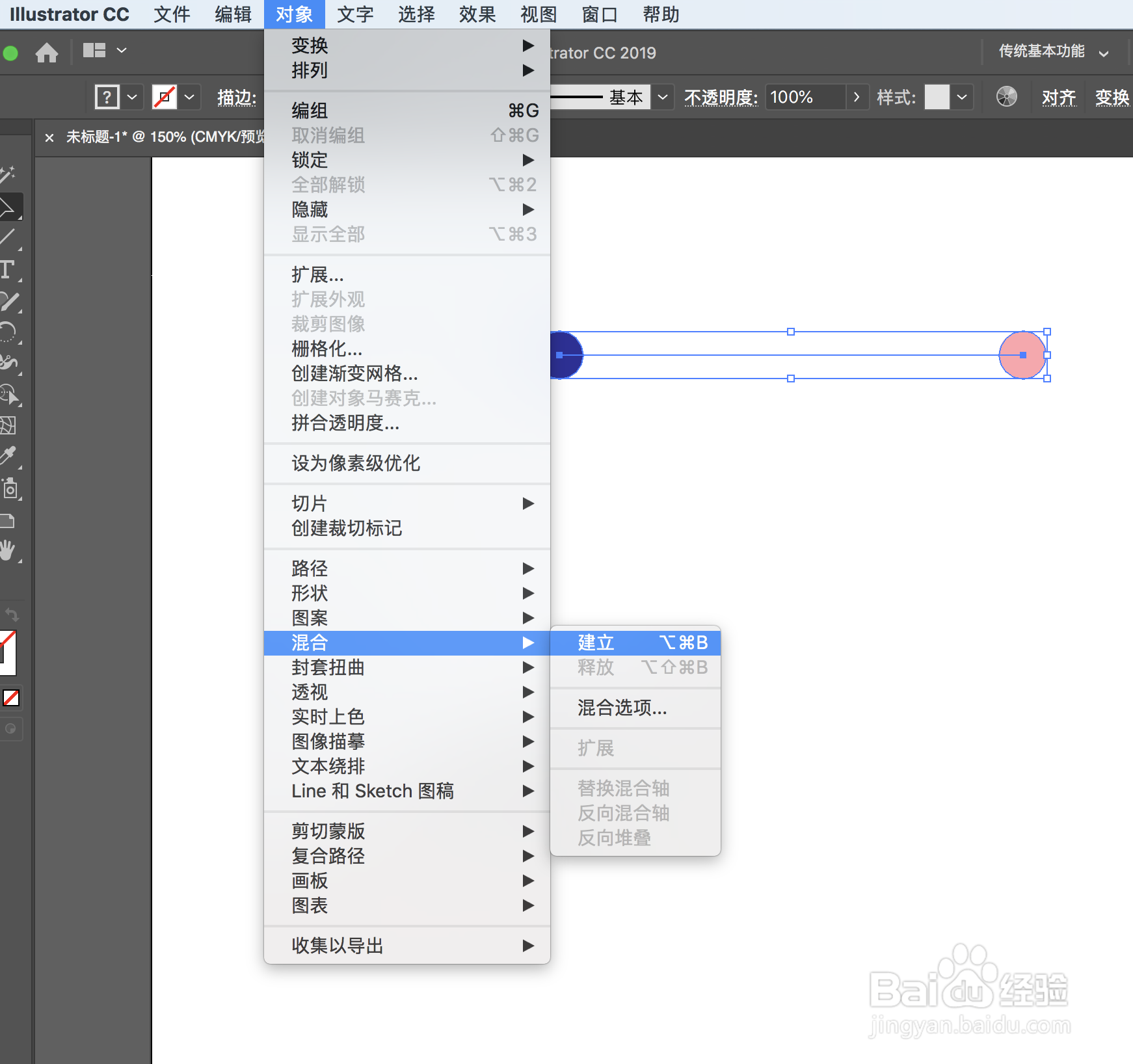Image resolution: width=1133 pixels, height=1064 pixels.
Task: Click the None color button in toolbar
Action: click(11, 698)
